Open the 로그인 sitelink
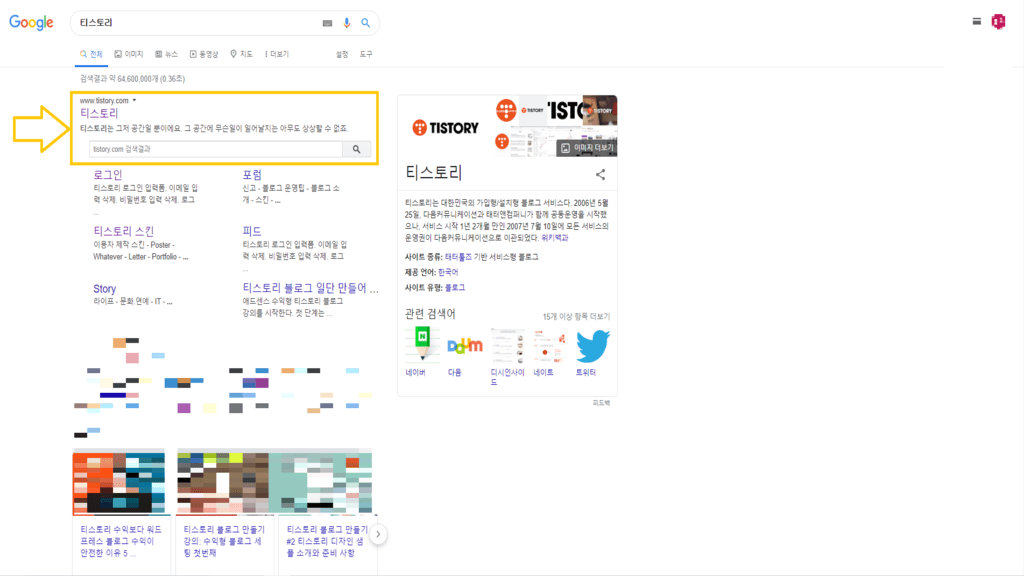Viewport: 1024px width, 576px height. click(108, 174)
